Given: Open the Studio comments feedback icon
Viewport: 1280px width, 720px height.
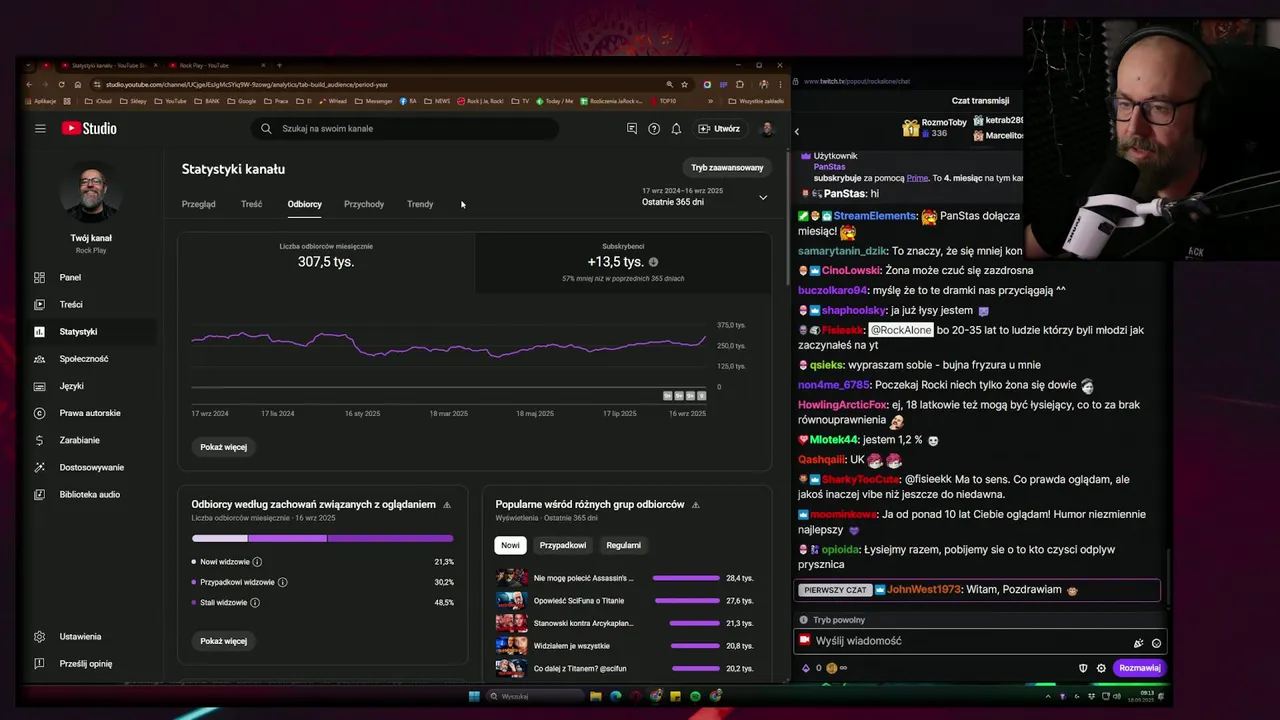Looking at the screenshot, I should (x=632, y=128).
